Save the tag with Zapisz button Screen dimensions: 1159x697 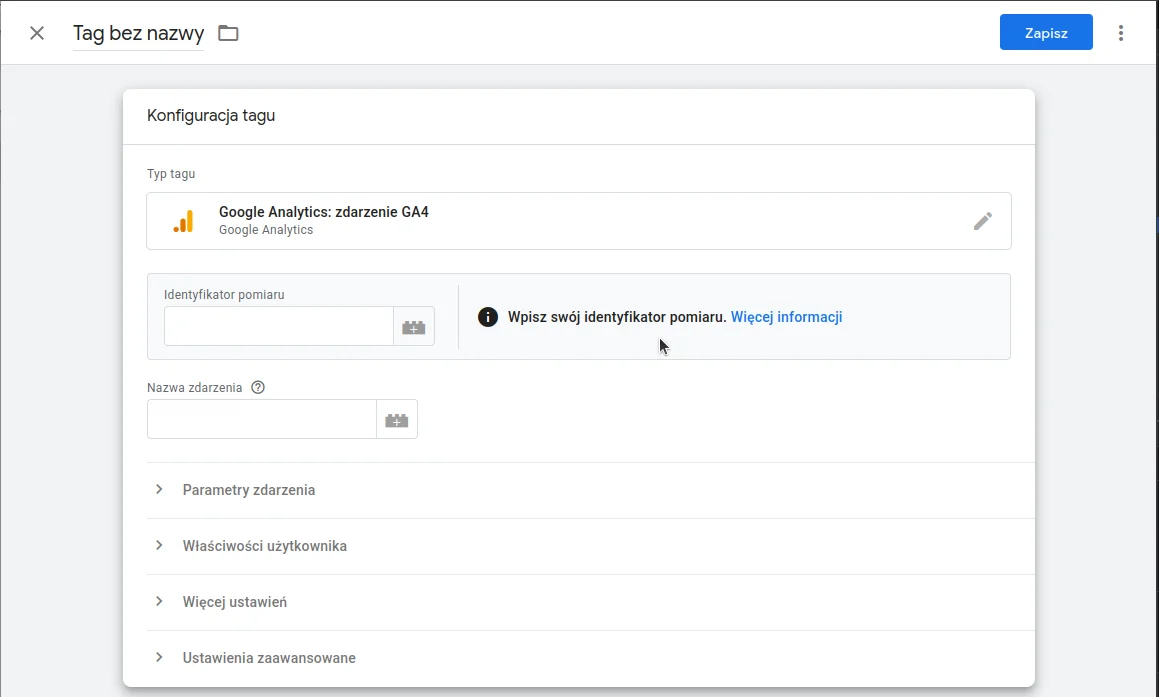[x=1046, y=33]
